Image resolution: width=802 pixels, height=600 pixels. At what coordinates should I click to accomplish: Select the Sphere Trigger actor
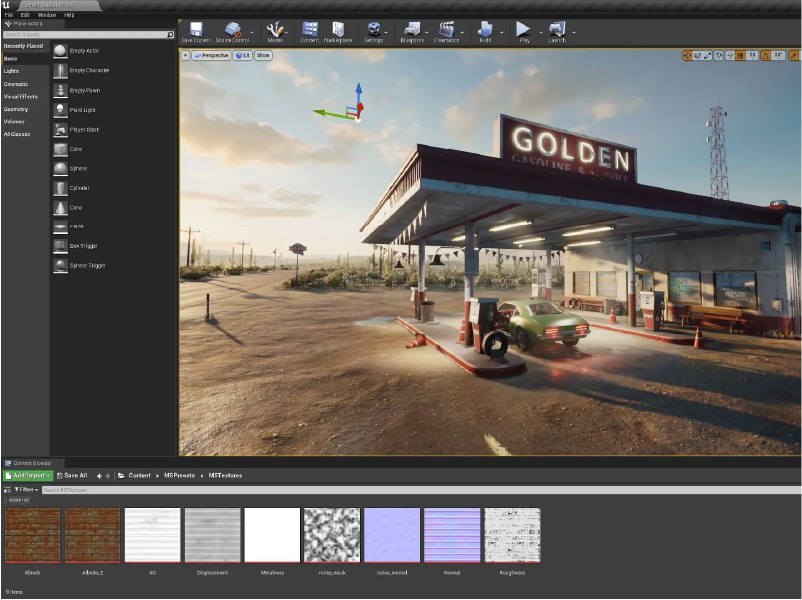point(79,265)
